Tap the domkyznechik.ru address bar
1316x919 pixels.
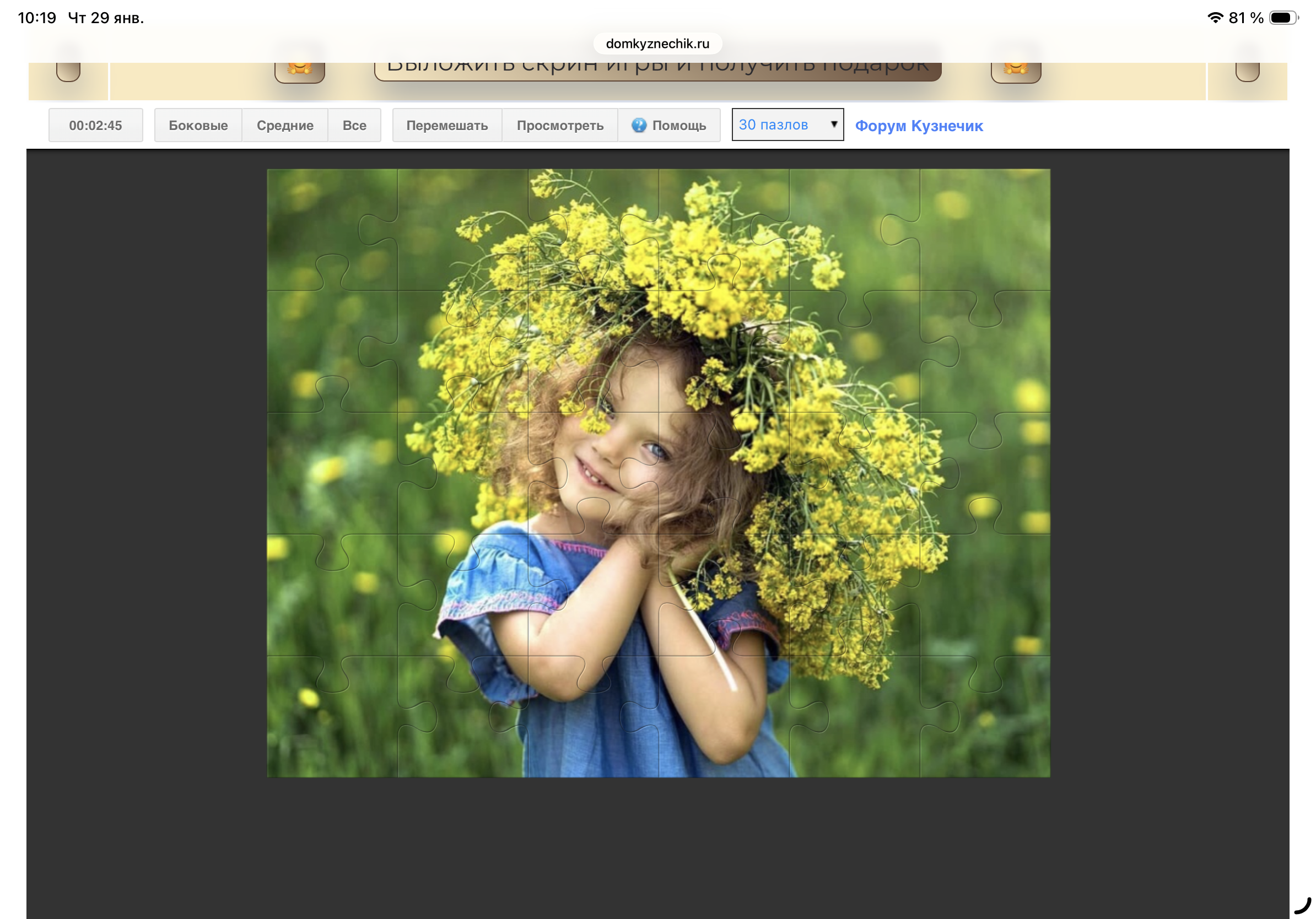(657, 44)
